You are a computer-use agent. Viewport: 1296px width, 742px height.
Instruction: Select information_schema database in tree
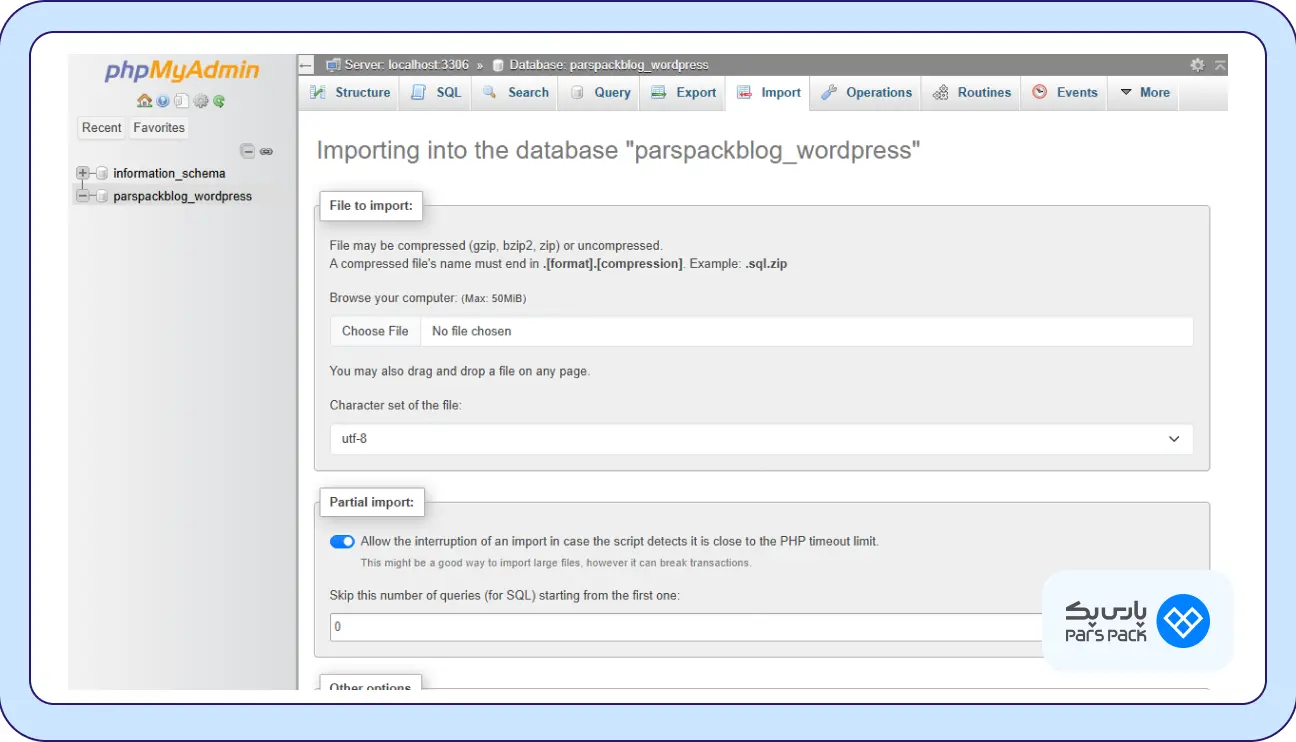[169, 174]
